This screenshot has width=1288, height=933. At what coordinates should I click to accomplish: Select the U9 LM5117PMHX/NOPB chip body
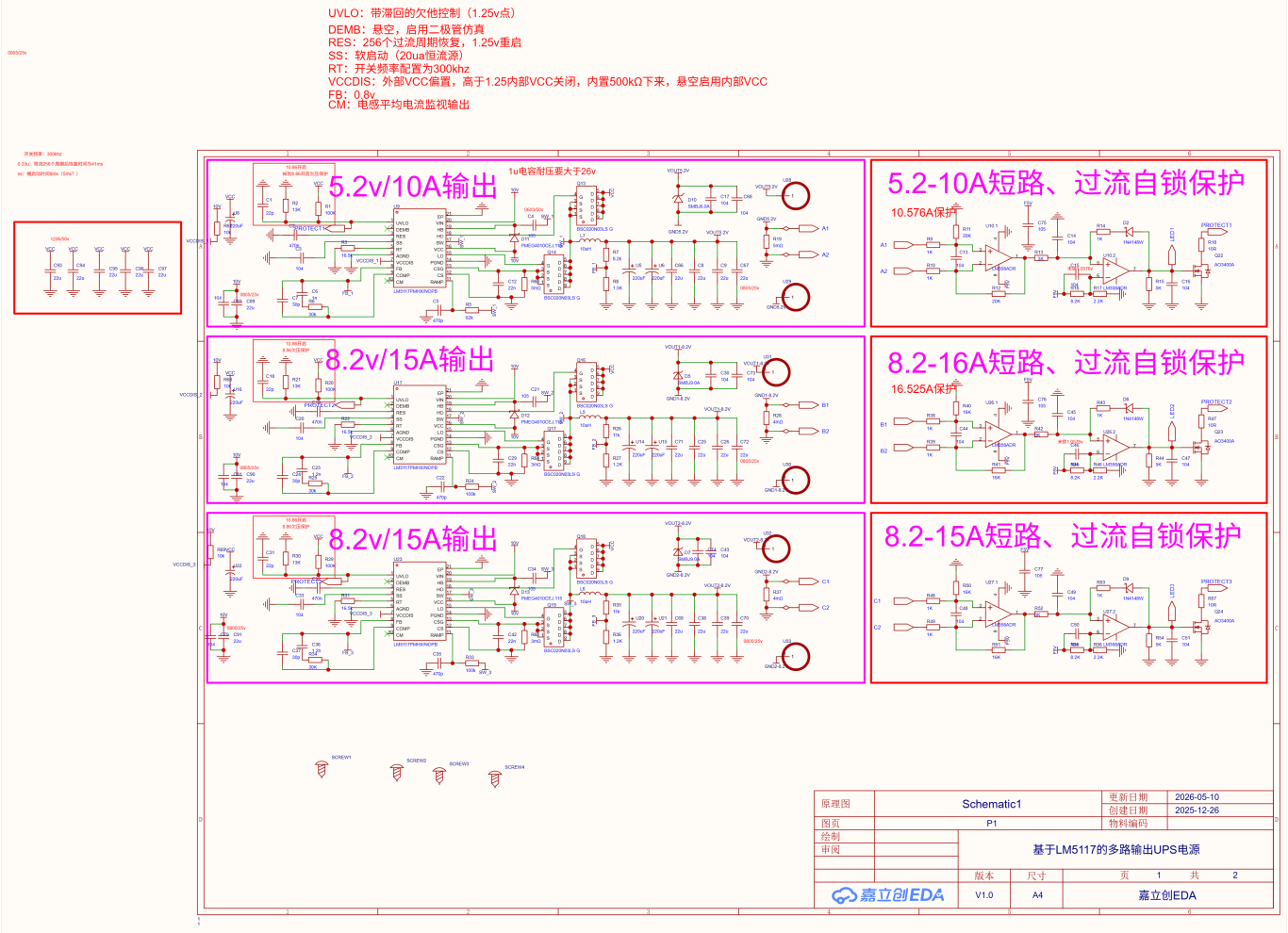(420, 250)
